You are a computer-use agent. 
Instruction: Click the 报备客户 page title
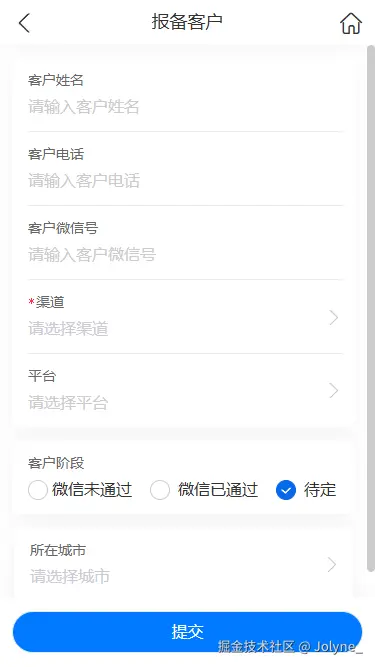[187, 22]
